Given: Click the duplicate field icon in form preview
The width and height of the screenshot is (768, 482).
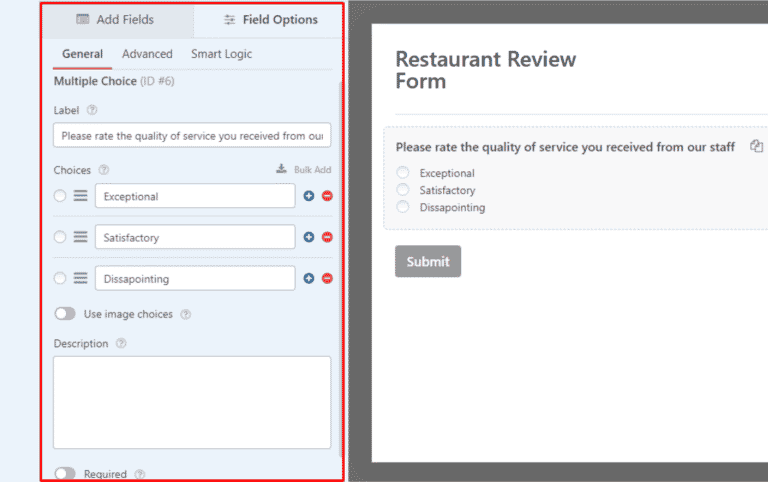Looking at the screenshot, I should (x=756, y=147).
